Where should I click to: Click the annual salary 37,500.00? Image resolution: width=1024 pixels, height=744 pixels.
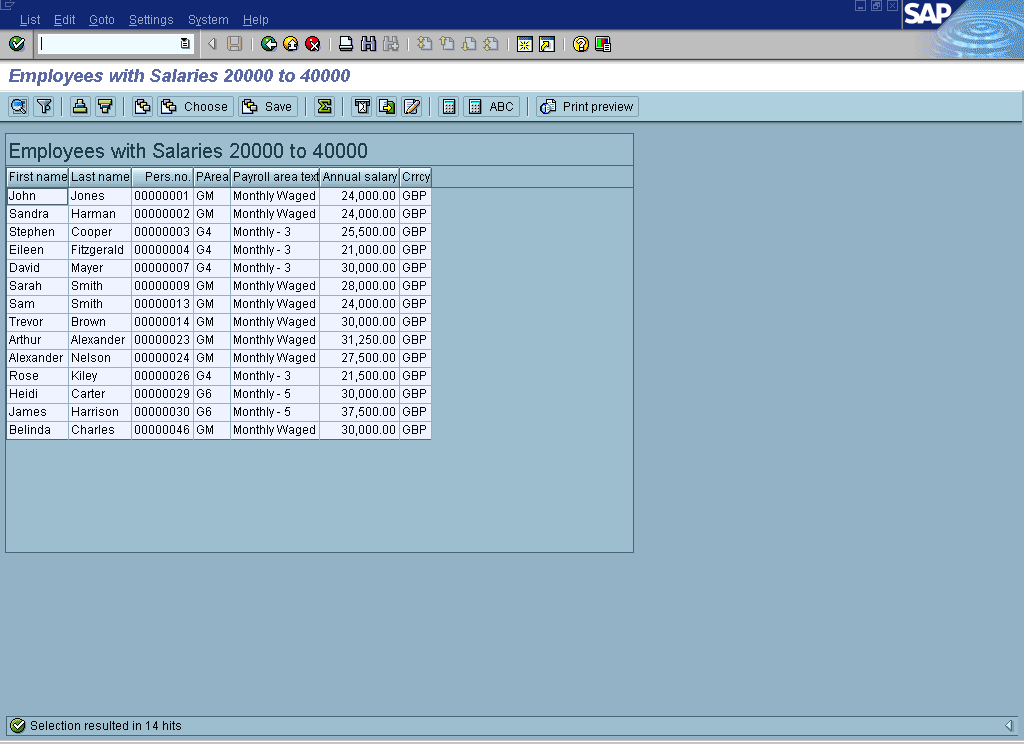[x=360, y=412]
